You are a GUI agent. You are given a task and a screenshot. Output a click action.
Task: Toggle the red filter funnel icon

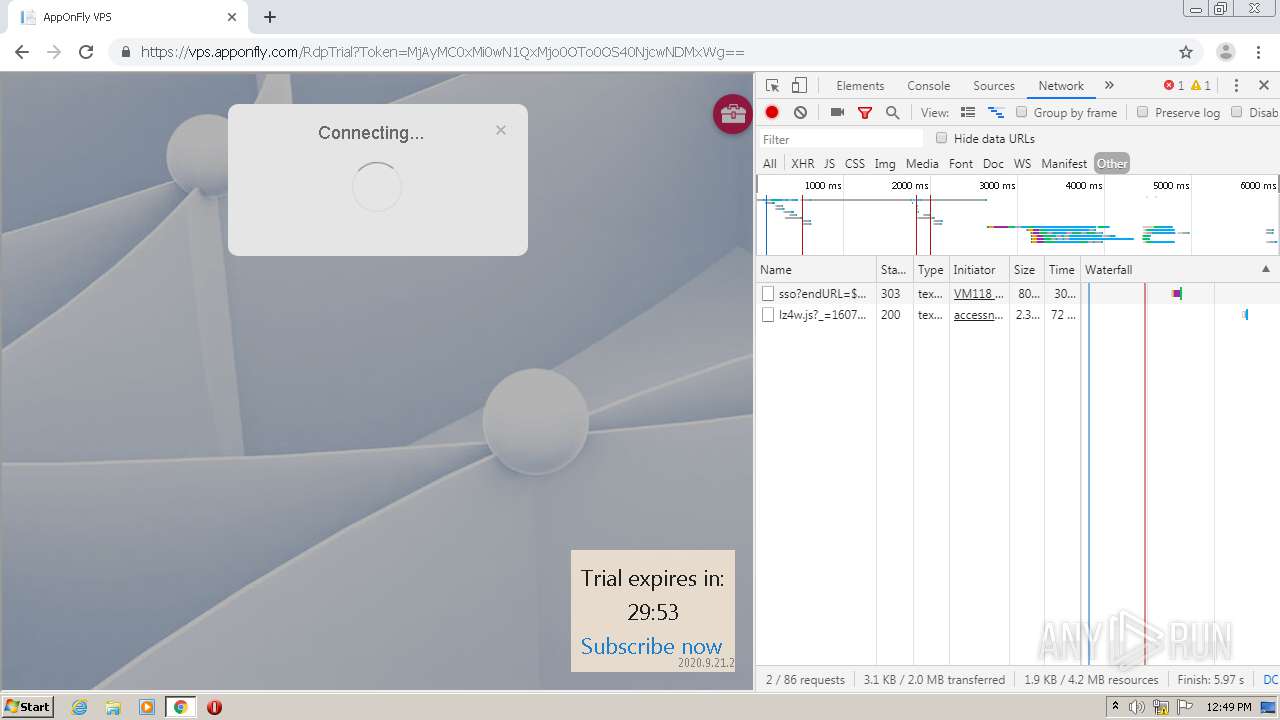click(x=865, y=113)
